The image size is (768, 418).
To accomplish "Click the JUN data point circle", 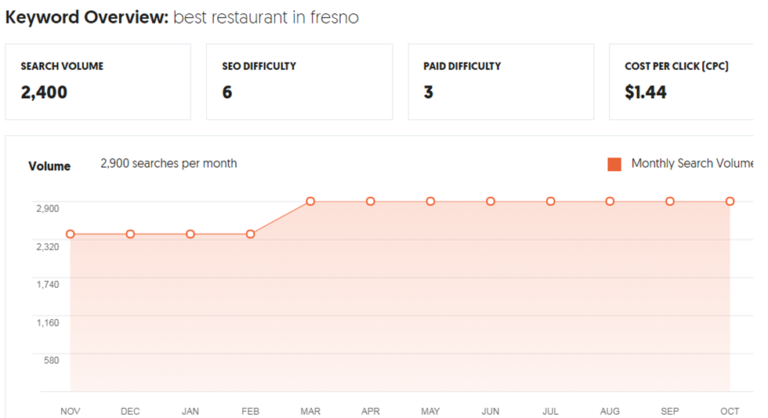I will (491, 201).
